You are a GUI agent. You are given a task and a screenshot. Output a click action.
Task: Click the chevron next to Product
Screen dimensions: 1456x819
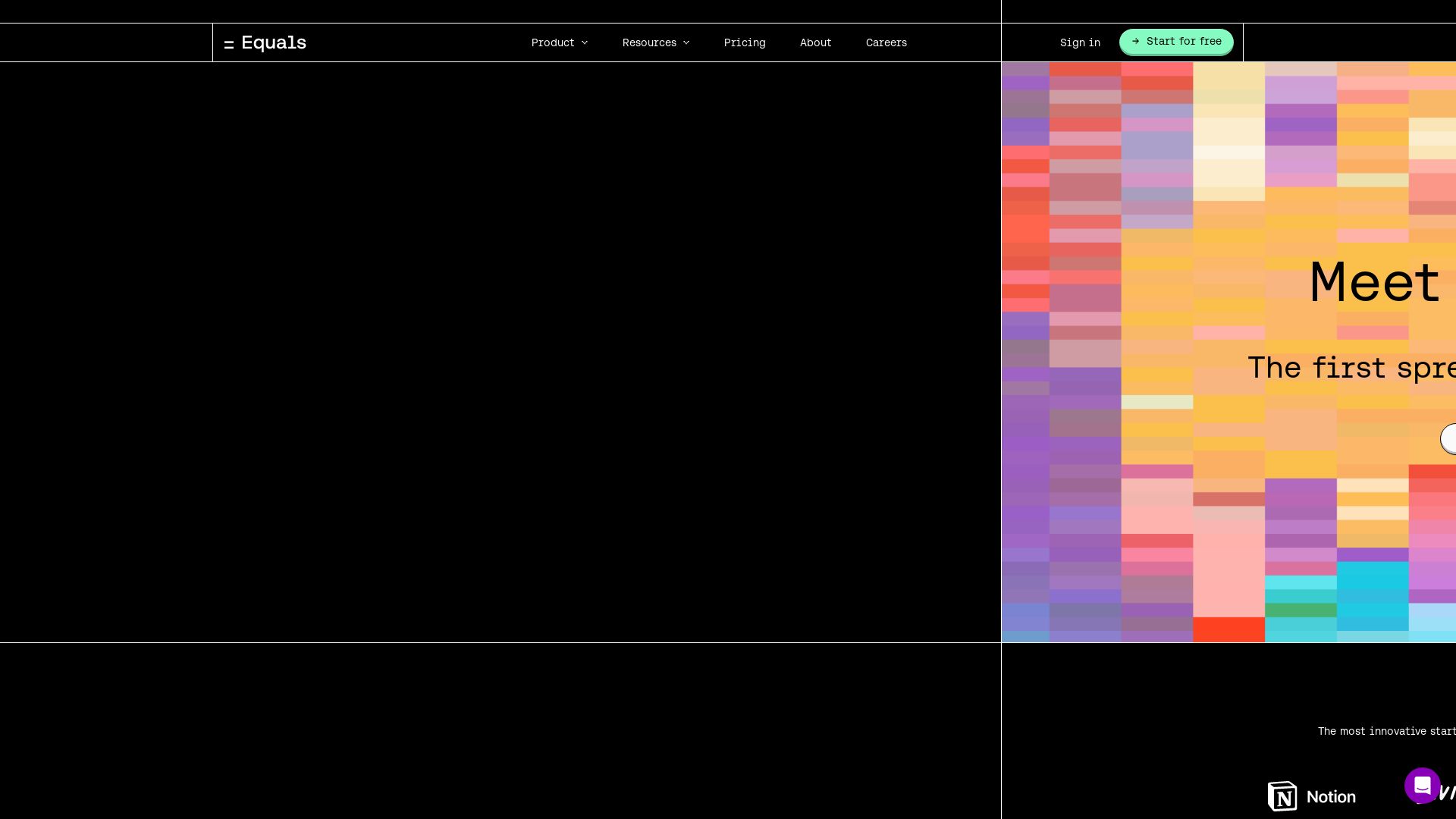click(584, 42)
